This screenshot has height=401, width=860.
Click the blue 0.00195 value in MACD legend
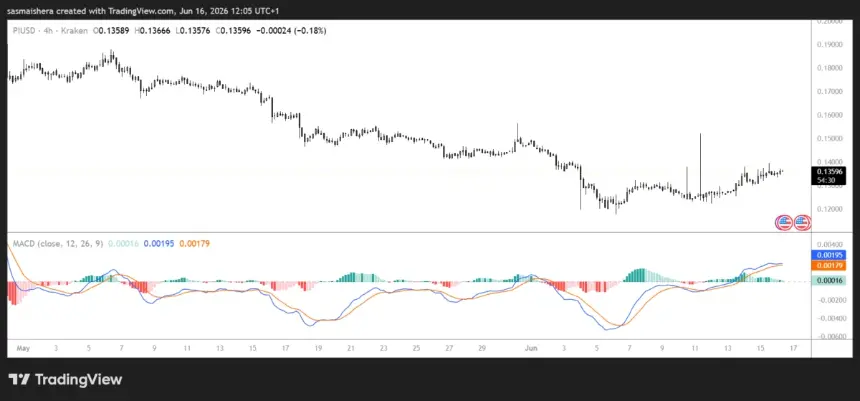(x=159, y=243)
